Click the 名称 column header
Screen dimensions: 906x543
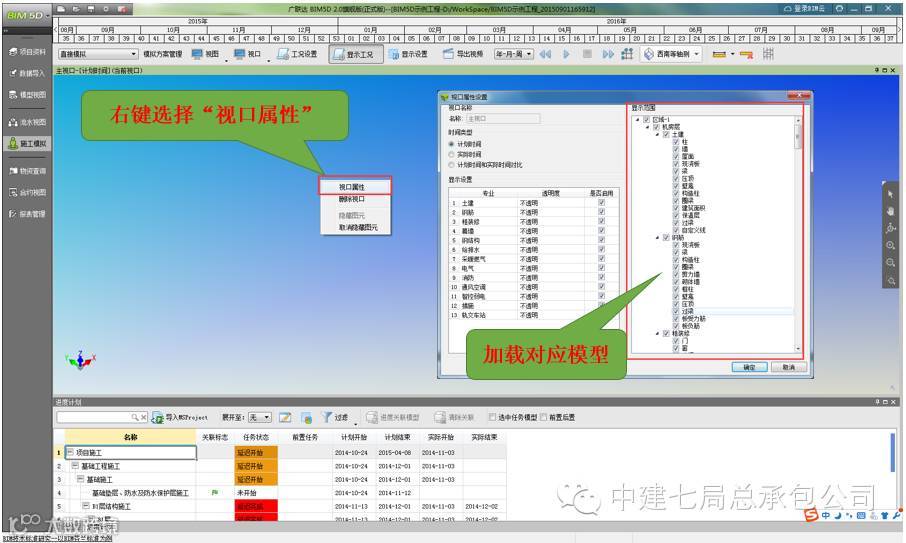(130, 437)
